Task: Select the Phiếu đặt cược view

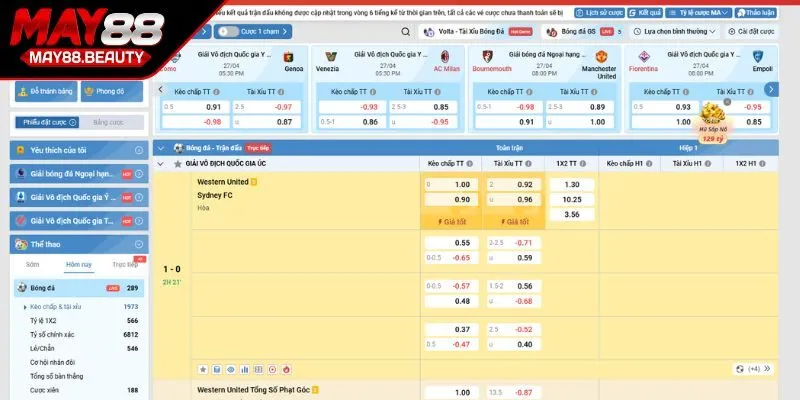Action: tap(44, 122)
